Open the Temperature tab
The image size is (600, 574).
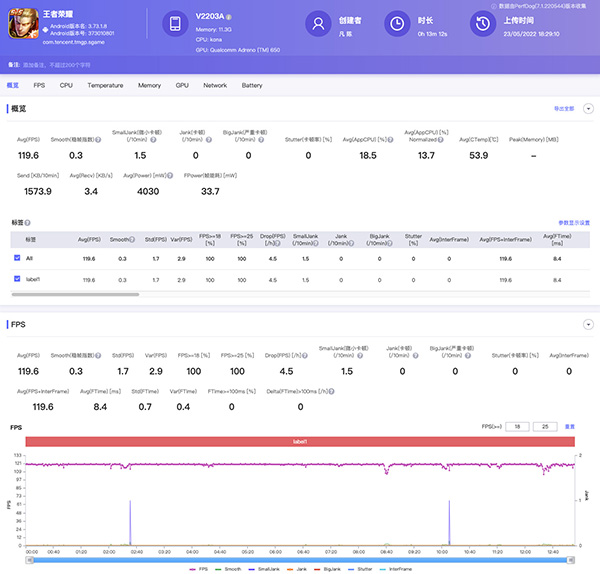(105, 86)
